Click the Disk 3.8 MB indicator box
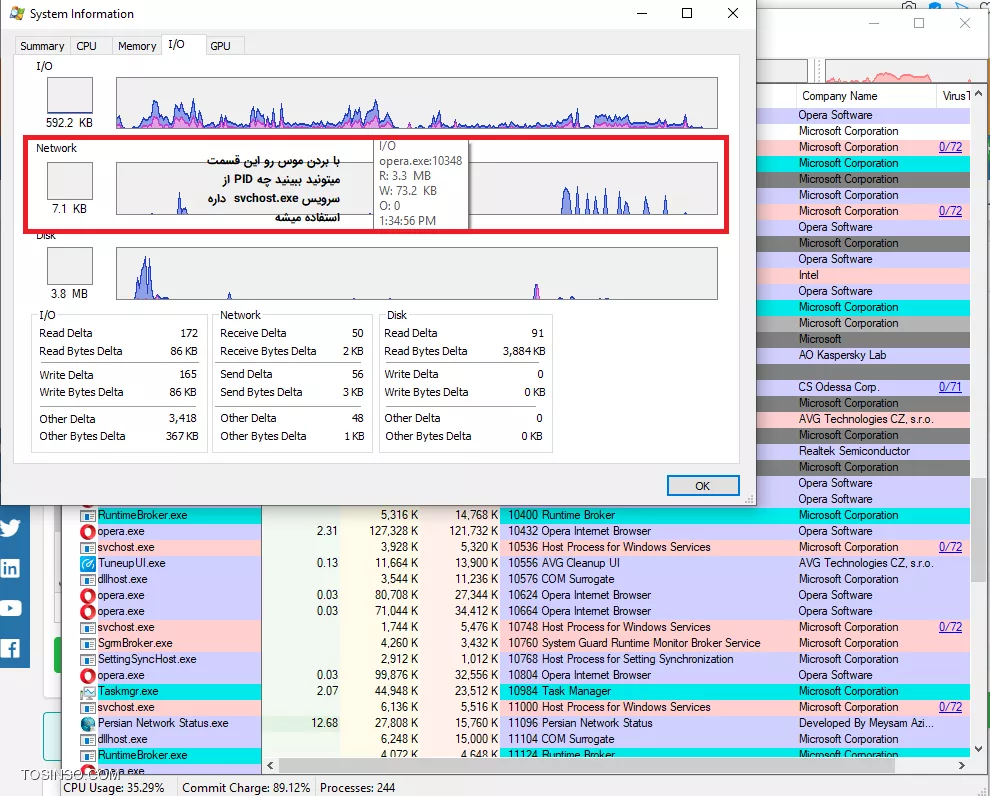 tap(70, 266)
